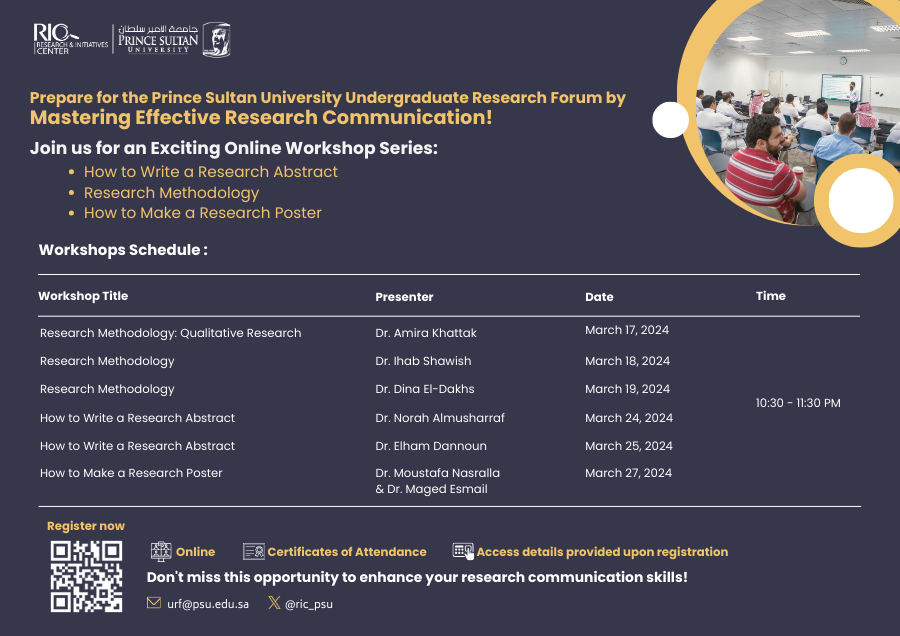Click the date 'March 17, 2024'

tap(627, 330)
